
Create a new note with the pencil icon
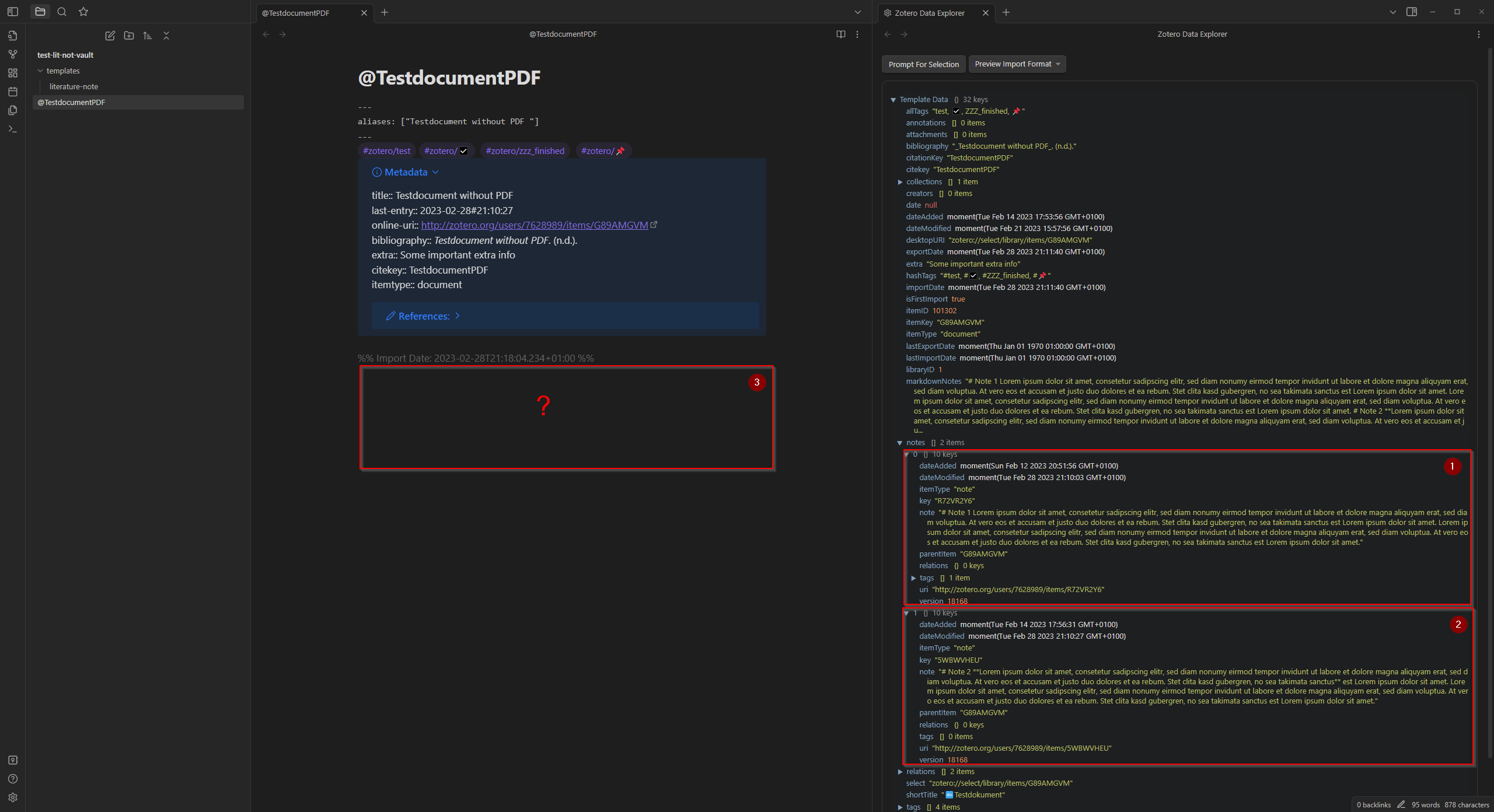110,36
